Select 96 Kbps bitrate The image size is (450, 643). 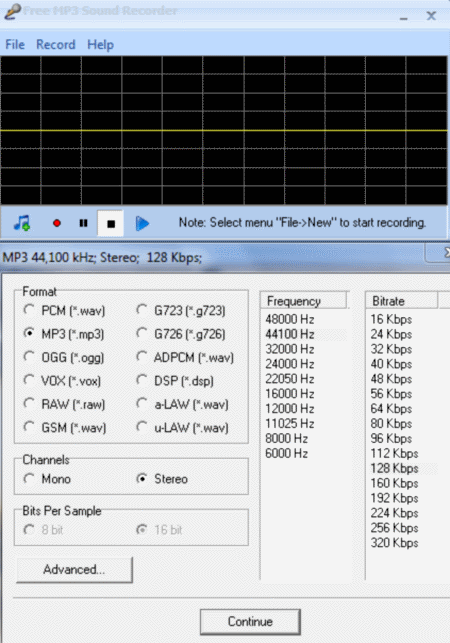pyautogui.click(x=391, y=438)
